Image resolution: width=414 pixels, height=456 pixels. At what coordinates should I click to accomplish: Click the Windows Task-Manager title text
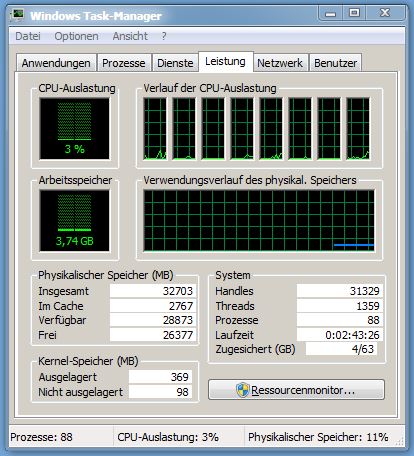point(96,16)
